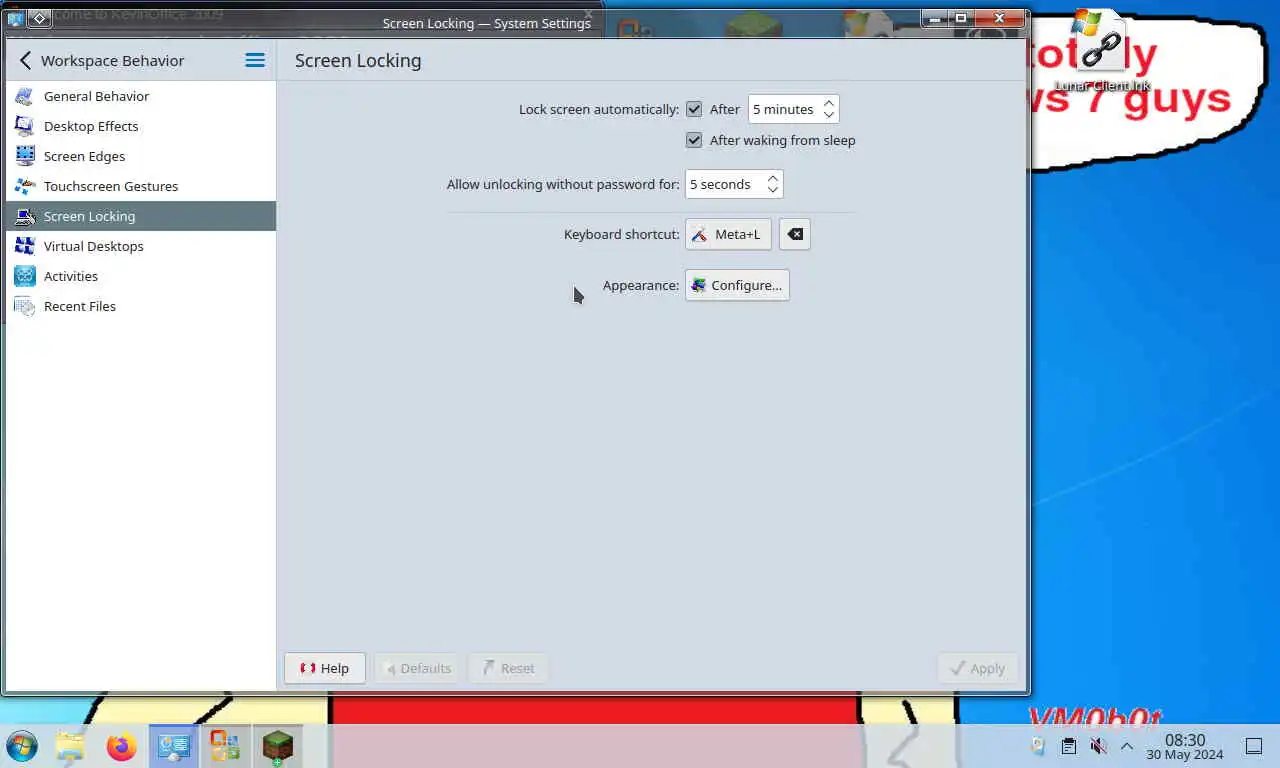
Task: Expand hidden system tray icons
Action: pos(1126,746)
